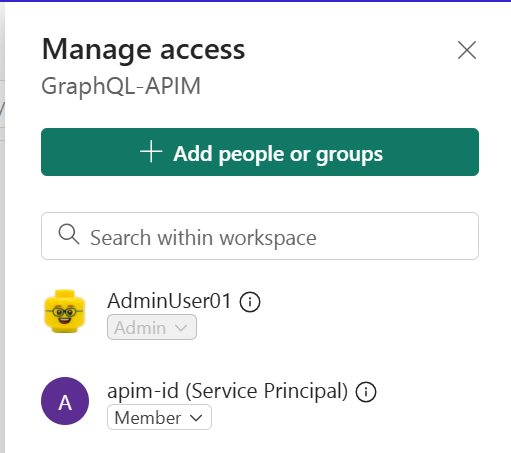
Task: Open info icon next to apim-id
Action: pos(366,392)
